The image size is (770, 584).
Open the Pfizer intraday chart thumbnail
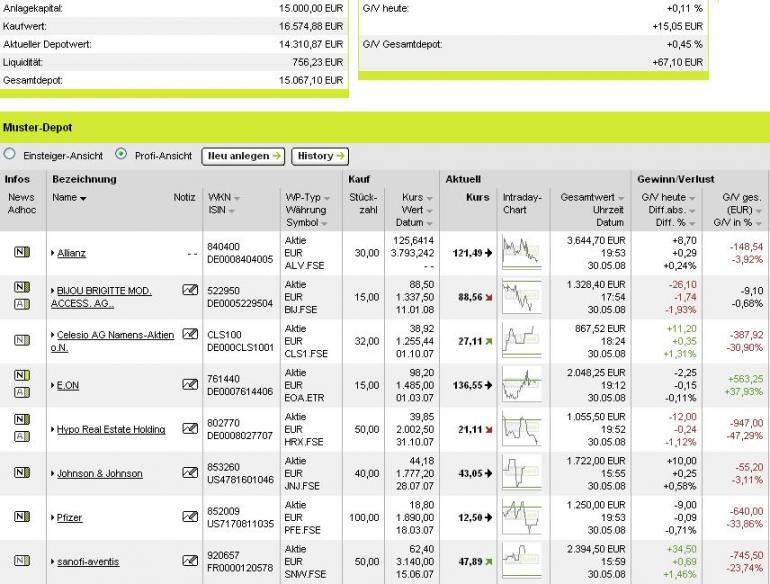point(522,517)
